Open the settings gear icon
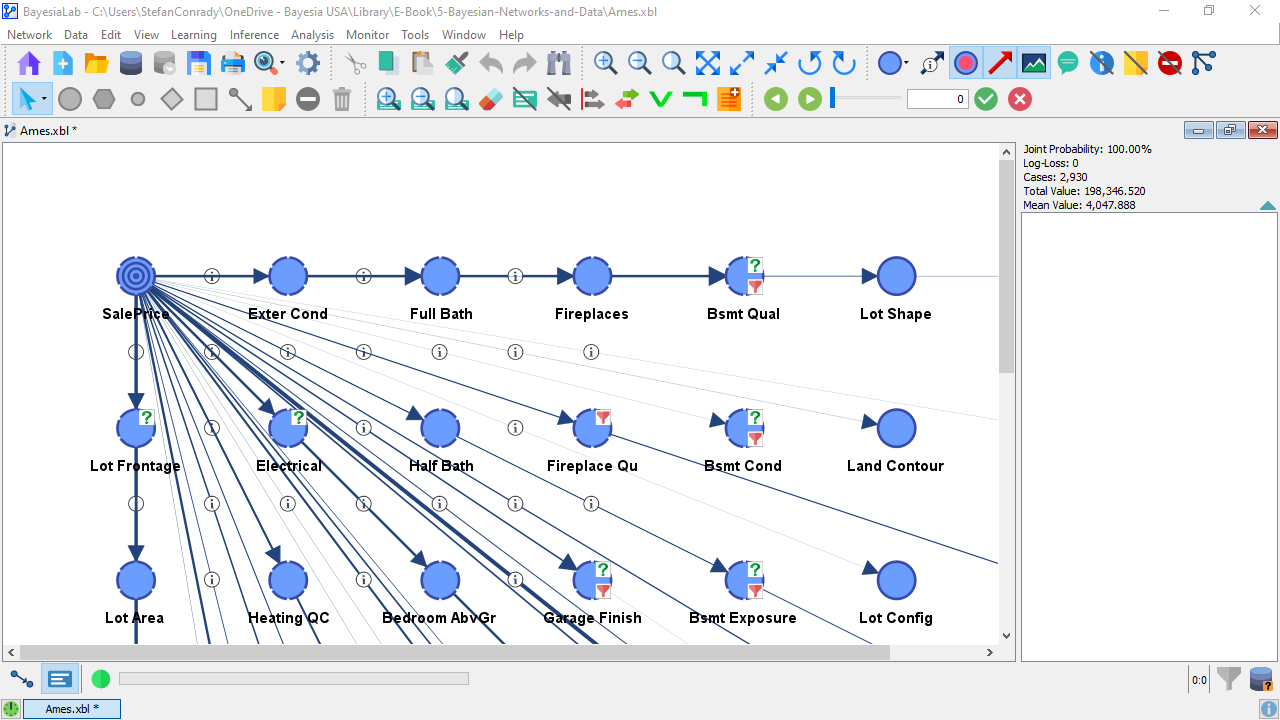 click(x=308, y=64)
